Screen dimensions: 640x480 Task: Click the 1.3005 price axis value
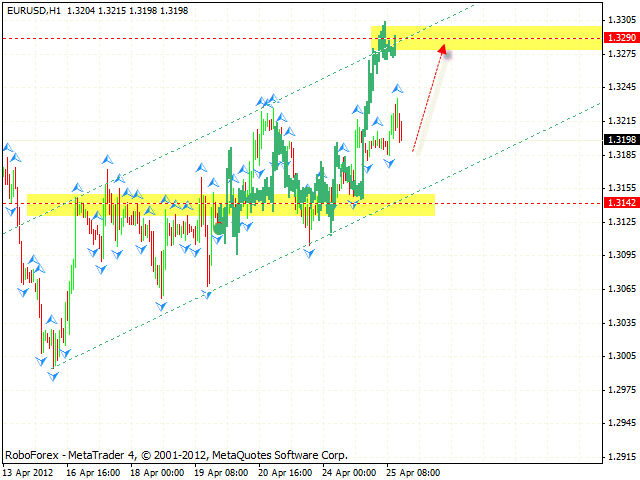pyautogui.click(x=622, y=356)
